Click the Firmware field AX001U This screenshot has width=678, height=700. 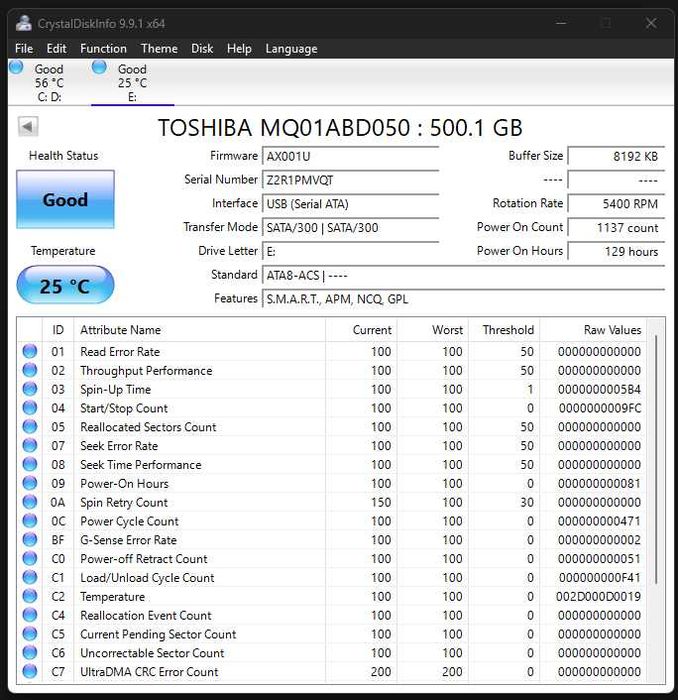[350, 157]
